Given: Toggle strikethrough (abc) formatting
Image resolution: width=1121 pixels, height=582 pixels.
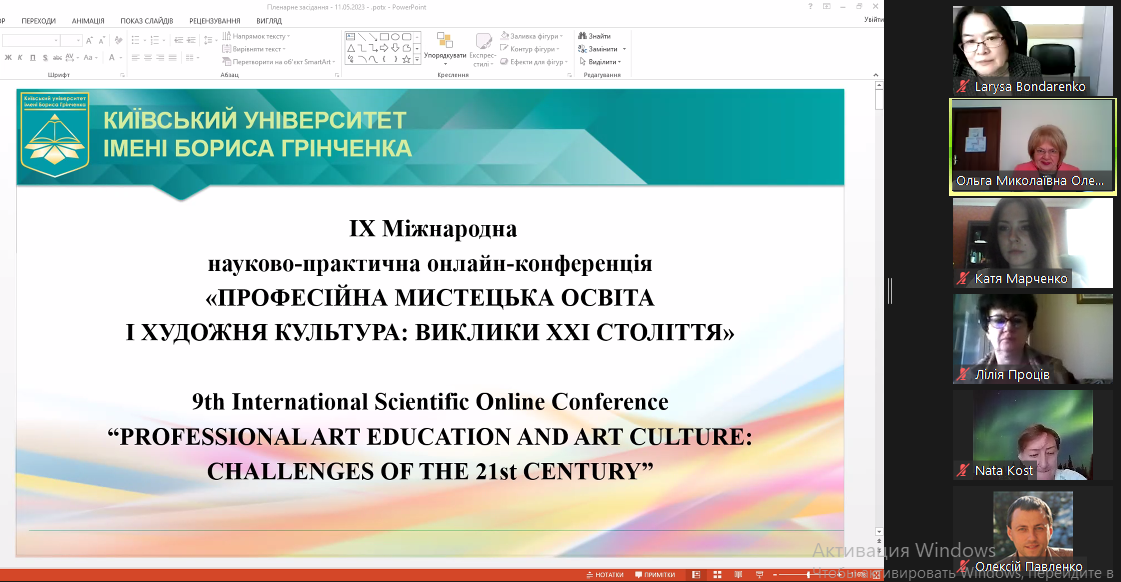Looking at the screenshot, I should [57, 58].
